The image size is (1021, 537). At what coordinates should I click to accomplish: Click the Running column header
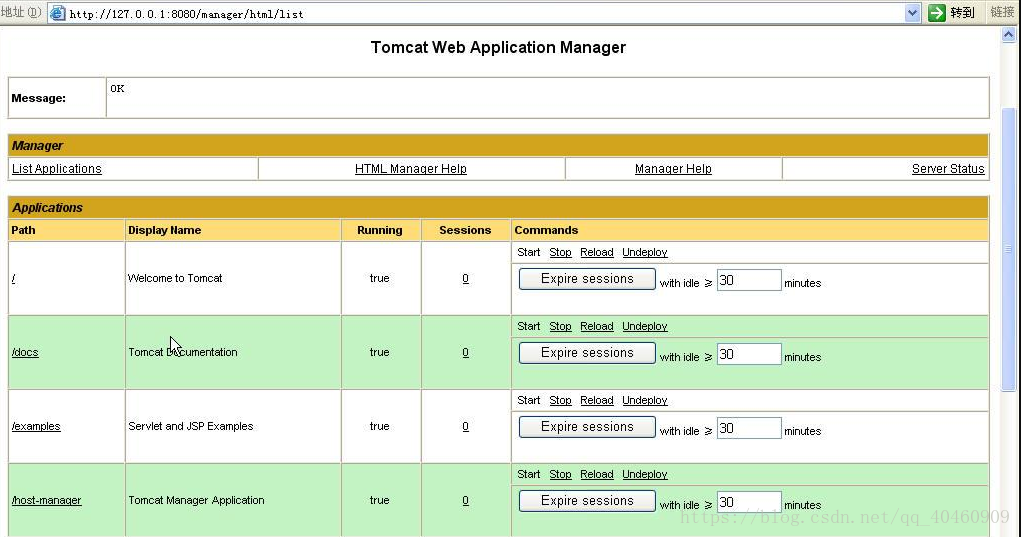pos(380,230)
